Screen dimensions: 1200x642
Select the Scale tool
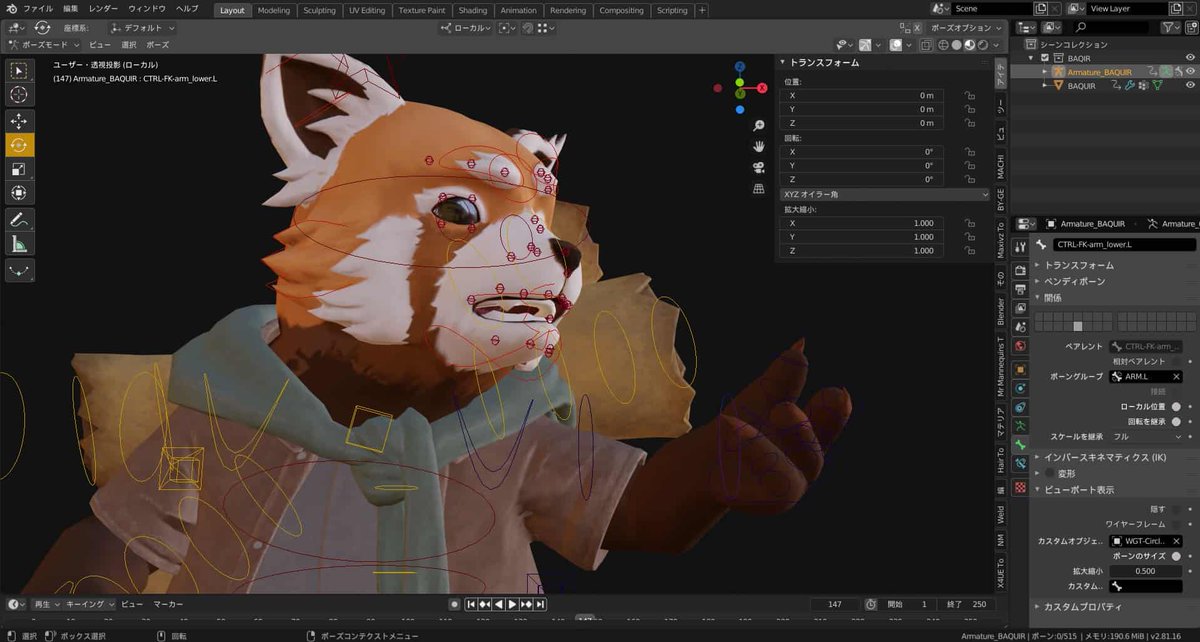(x=19, y=169)
